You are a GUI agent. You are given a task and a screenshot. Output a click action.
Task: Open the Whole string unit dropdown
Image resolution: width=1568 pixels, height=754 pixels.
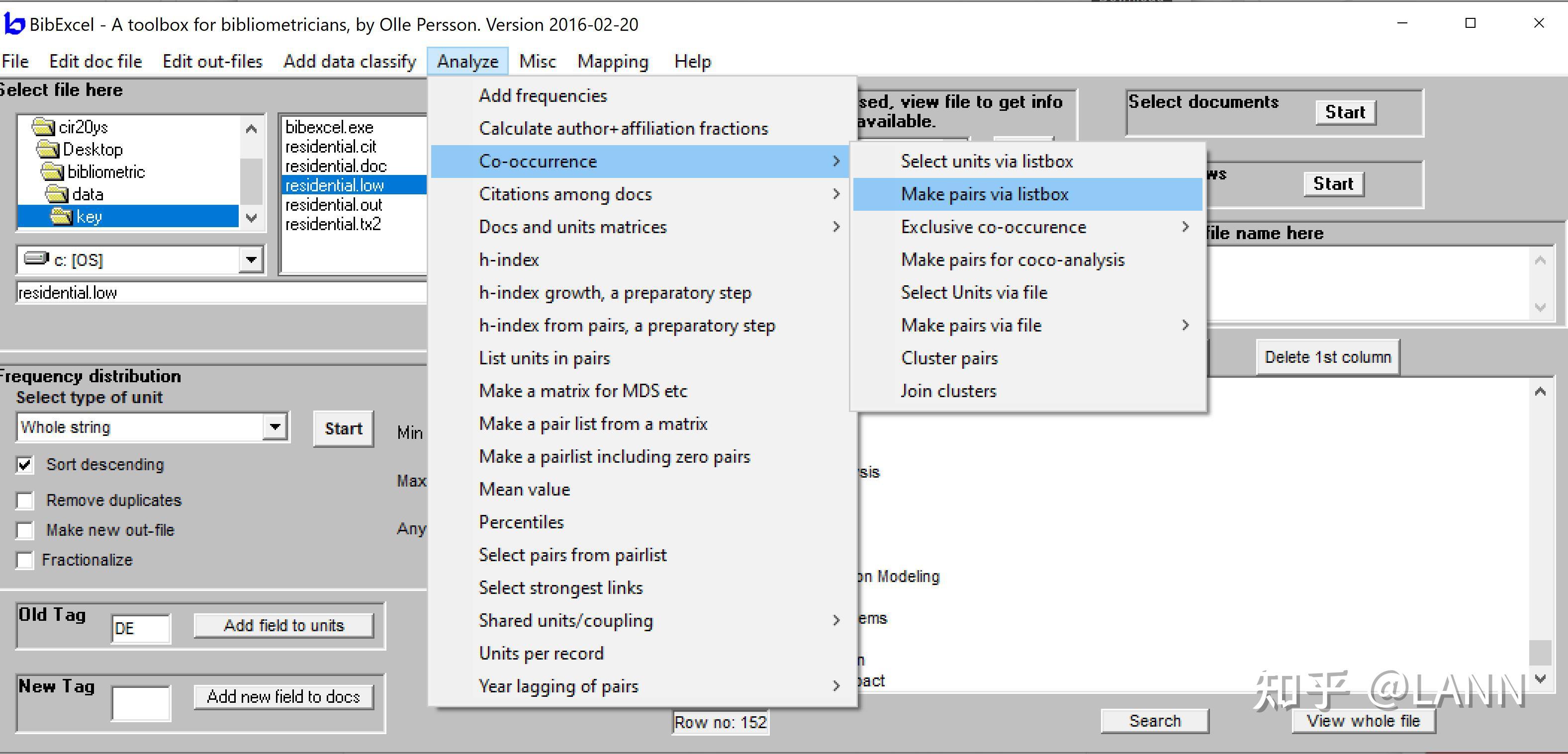pos(275,427)
